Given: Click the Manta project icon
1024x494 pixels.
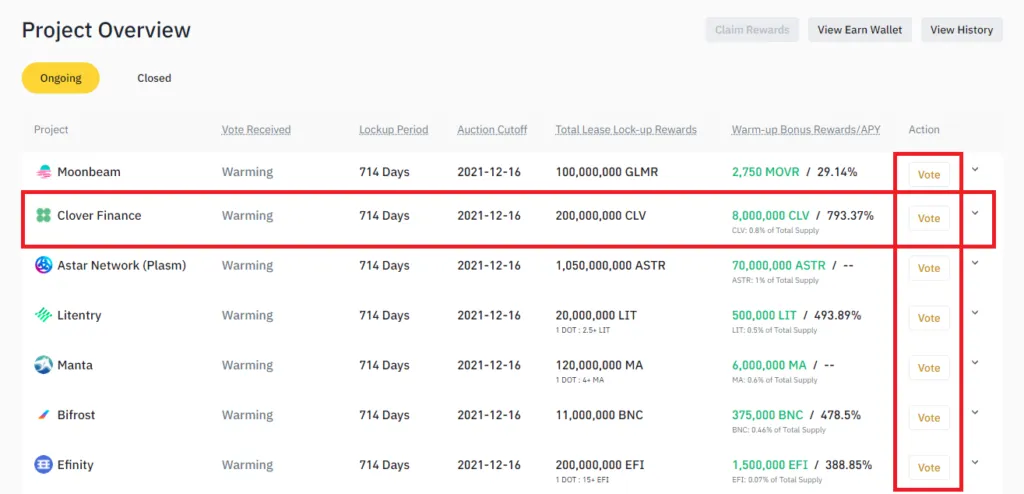Looking at the screenshot, I should click(43, 365).
